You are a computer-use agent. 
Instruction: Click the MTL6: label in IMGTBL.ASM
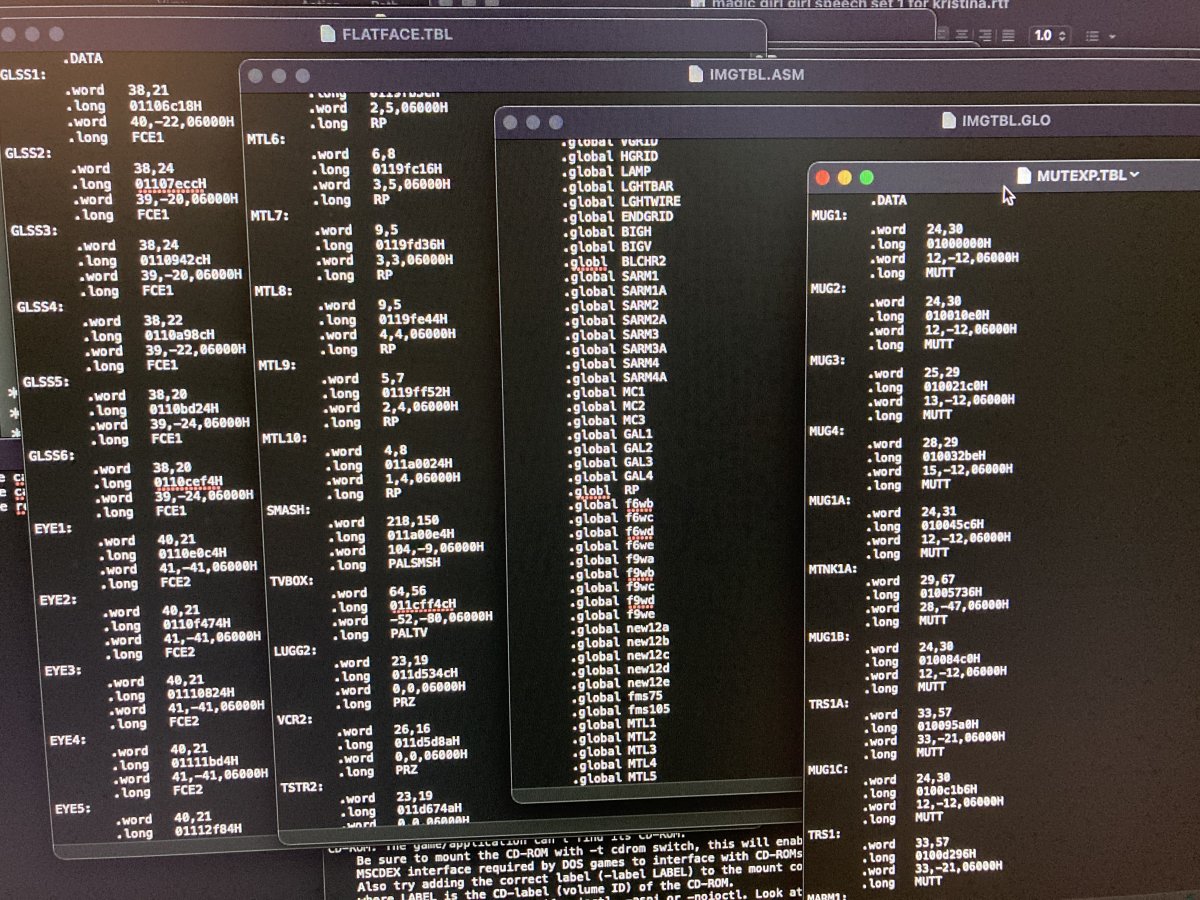[x=266, y=141]
